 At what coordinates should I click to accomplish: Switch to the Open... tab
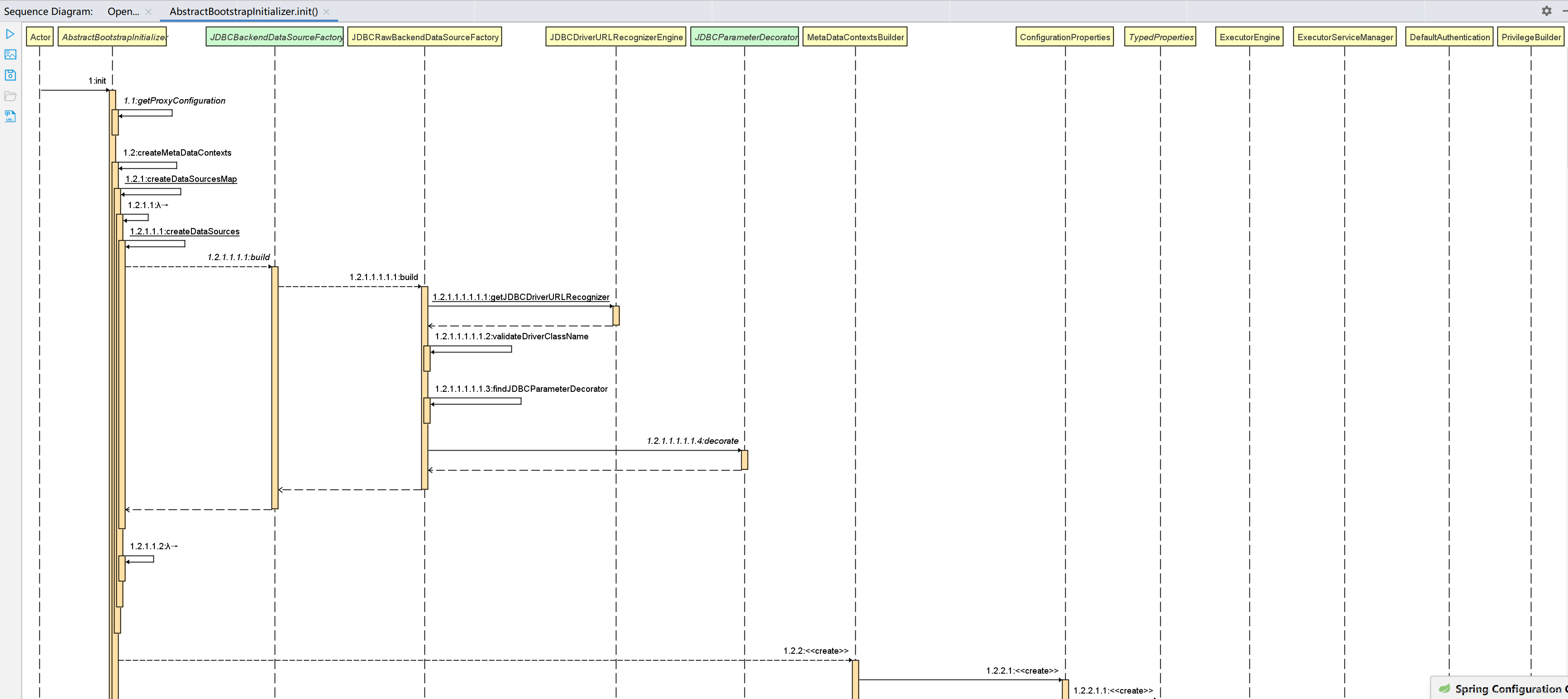tap(123, 12)
